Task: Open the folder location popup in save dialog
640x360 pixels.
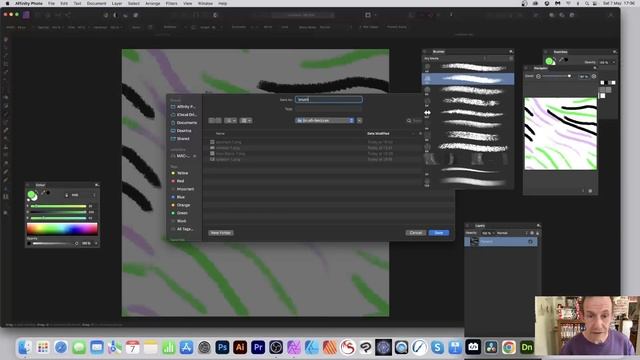Action: tap(325, 120)
